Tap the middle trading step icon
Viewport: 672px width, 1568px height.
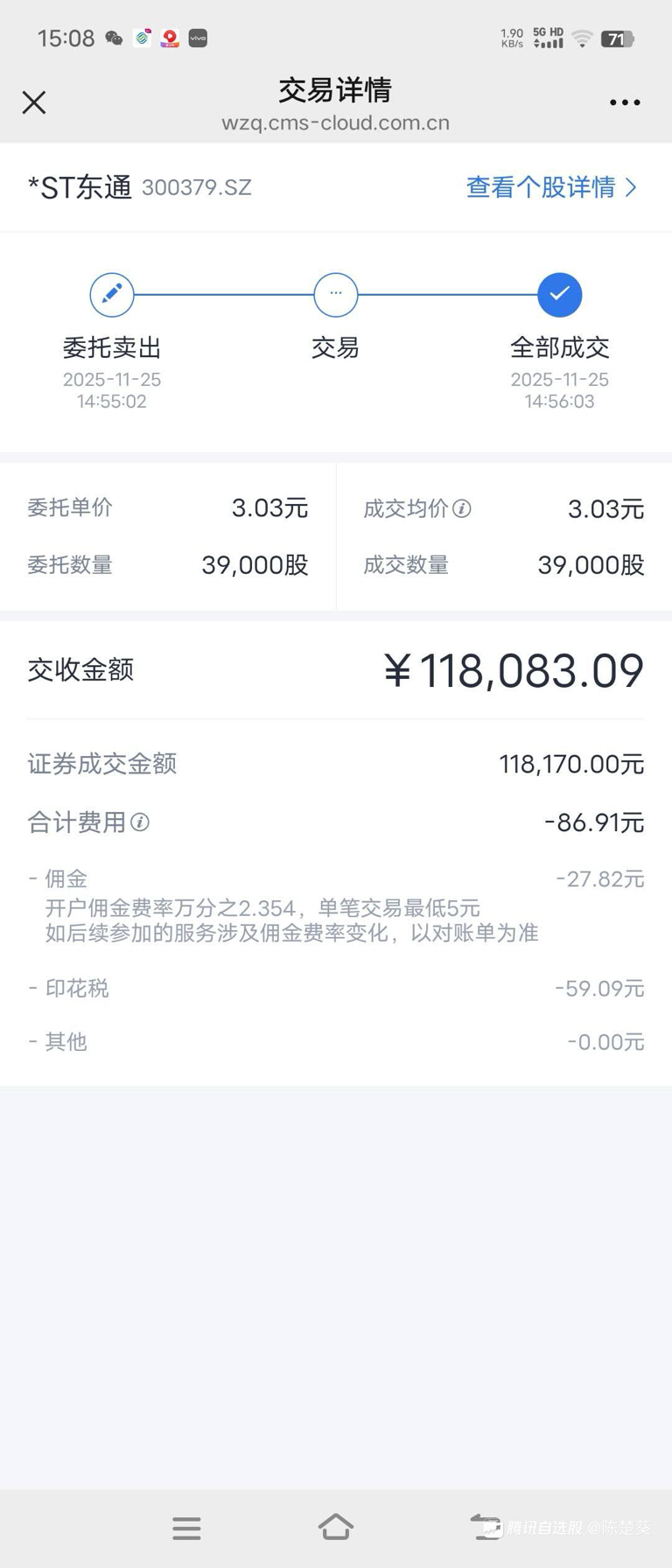tap(336, 294)
